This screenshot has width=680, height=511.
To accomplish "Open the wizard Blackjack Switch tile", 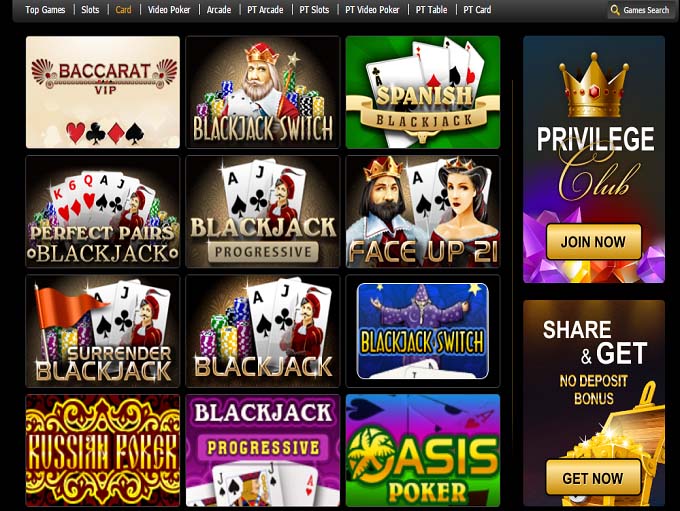I will [423, 331].
